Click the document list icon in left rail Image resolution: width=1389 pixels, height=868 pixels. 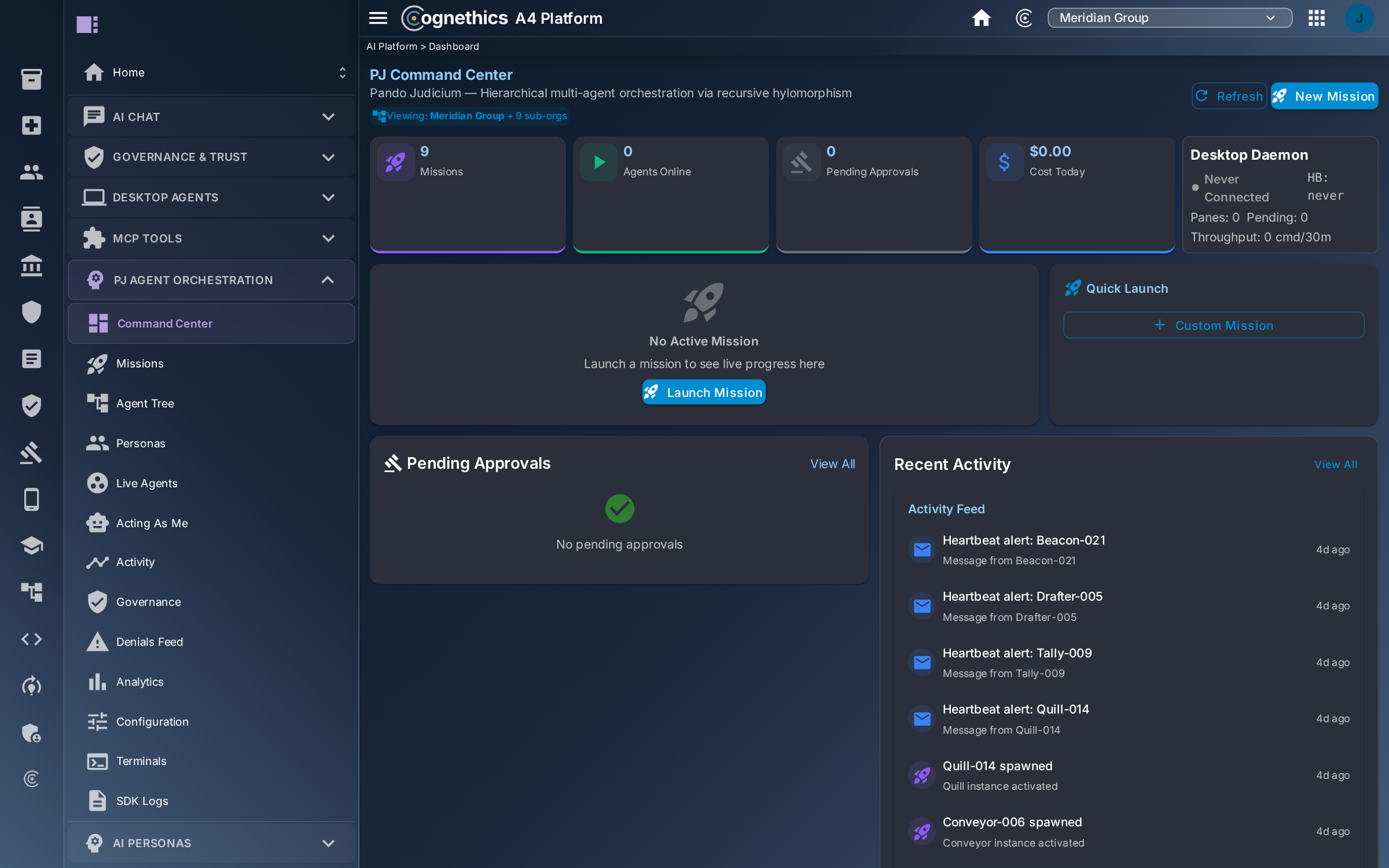[31, 359]
